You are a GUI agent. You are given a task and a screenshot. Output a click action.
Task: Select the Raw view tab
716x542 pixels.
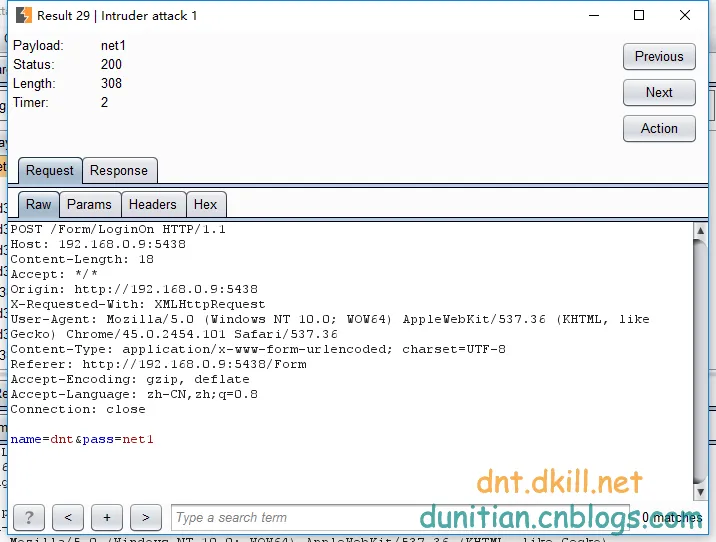[38, 205]
